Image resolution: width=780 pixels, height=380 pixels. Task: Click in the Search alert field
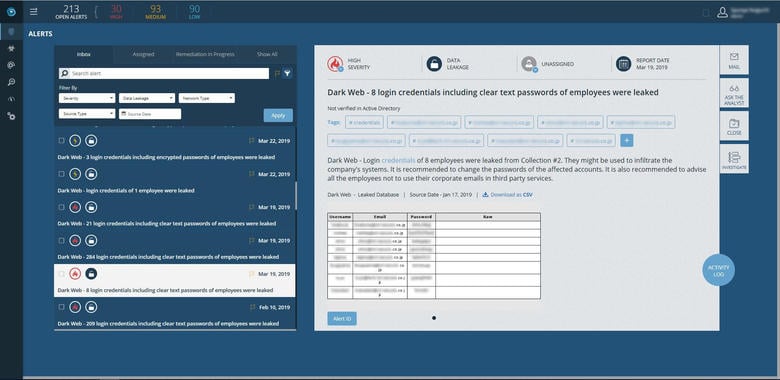pos(164,74)
